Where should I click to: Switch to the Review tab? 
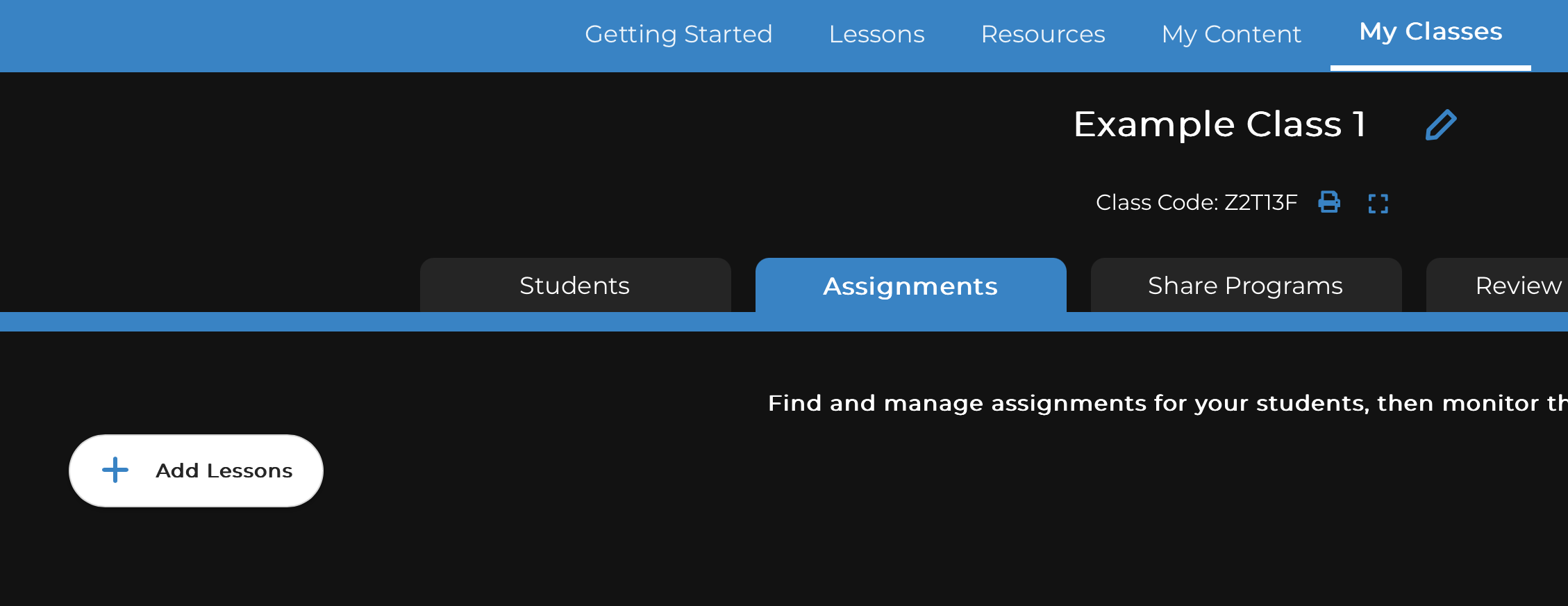(1498, 286)
